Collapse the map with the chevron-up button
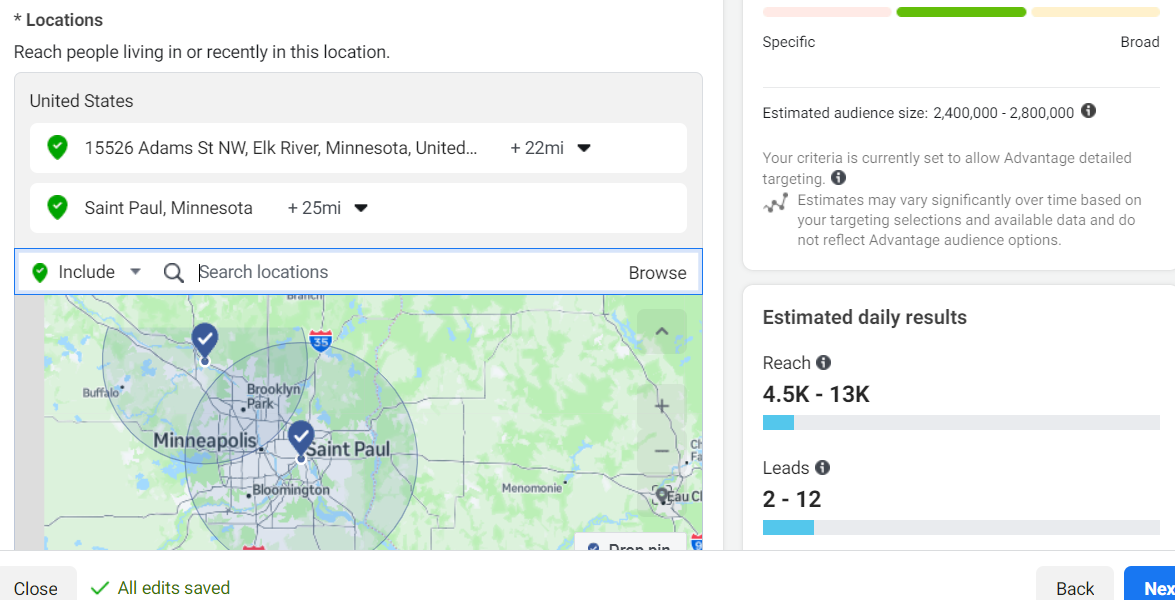1175x600 pixels. pyautogui.click(x=662, y=331)
